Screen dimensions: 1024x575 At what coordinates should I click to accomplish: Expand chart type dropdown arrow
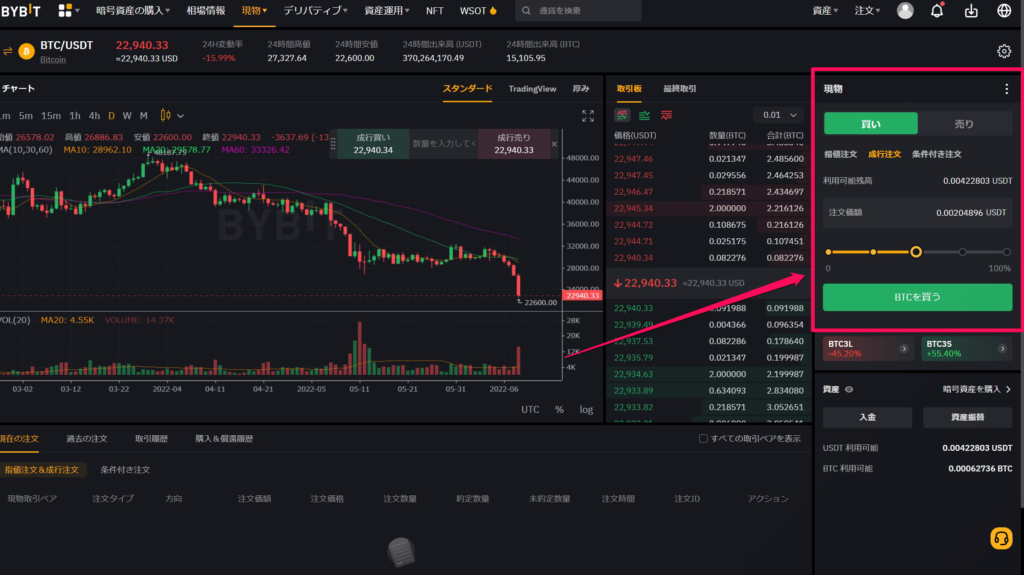(x=181, y=116)
